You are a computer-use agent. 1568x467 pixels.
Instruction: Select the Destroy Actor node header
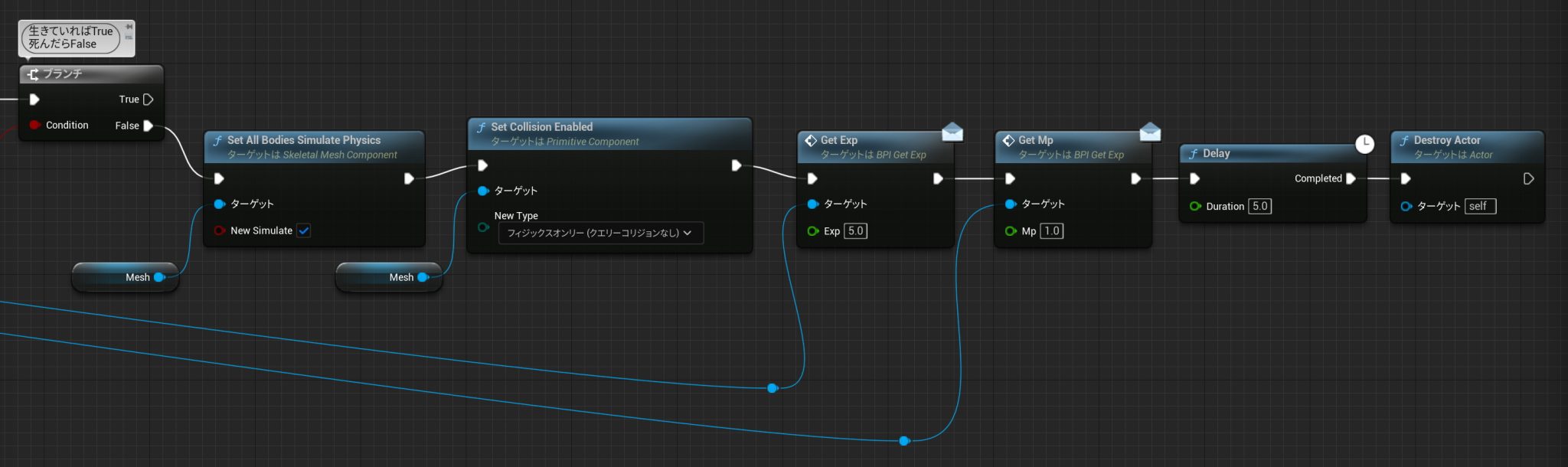point(1446,140)
